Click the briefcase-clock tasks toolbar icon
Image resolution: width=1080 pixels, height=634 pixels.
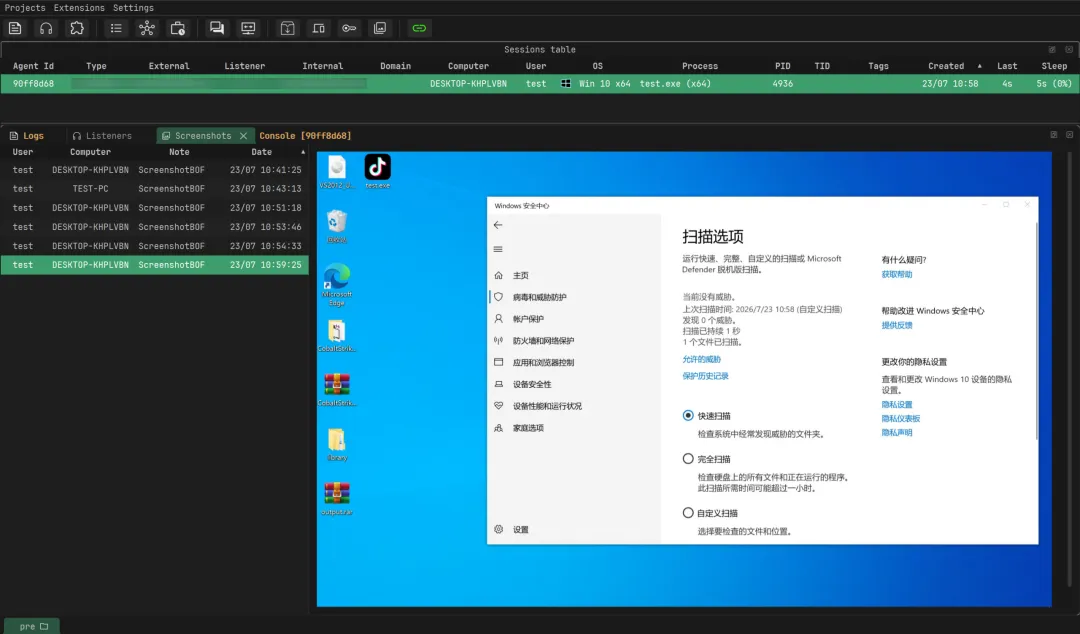coord(178,28)
